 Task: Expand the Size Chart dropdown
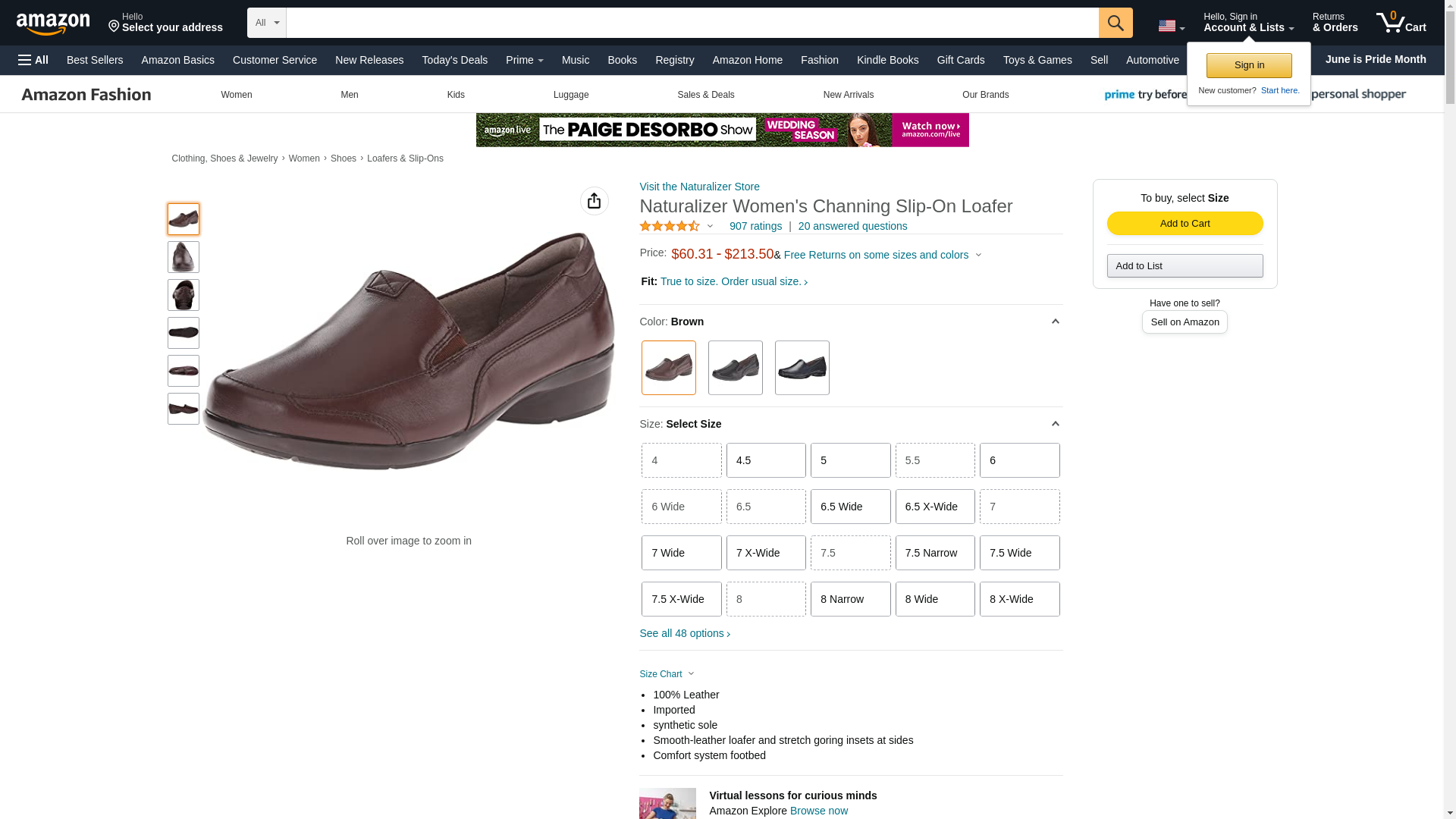(667, 674)
